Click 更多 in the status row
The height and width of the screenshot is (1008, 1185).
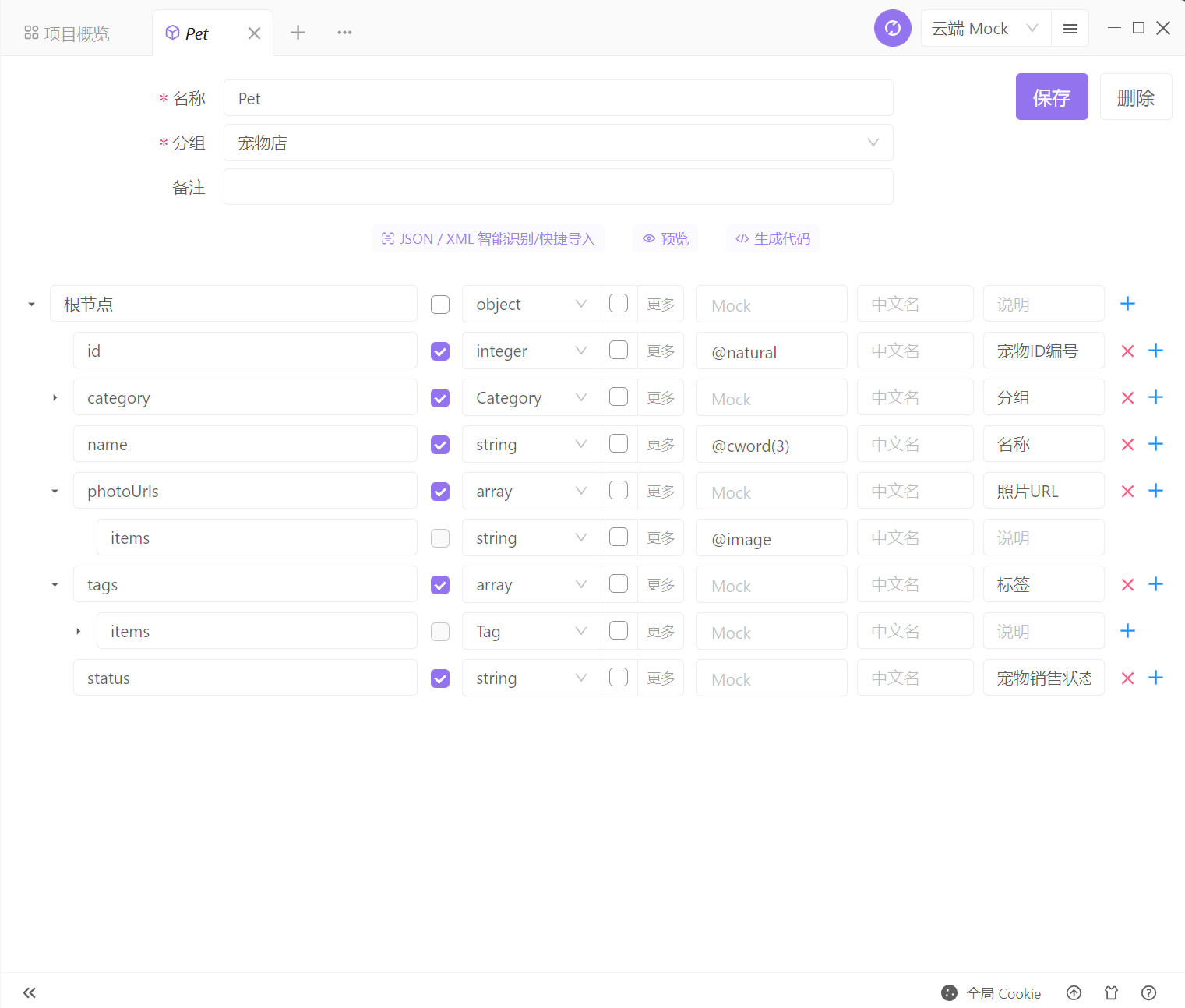pyautogui.click(x=661, y=678)
